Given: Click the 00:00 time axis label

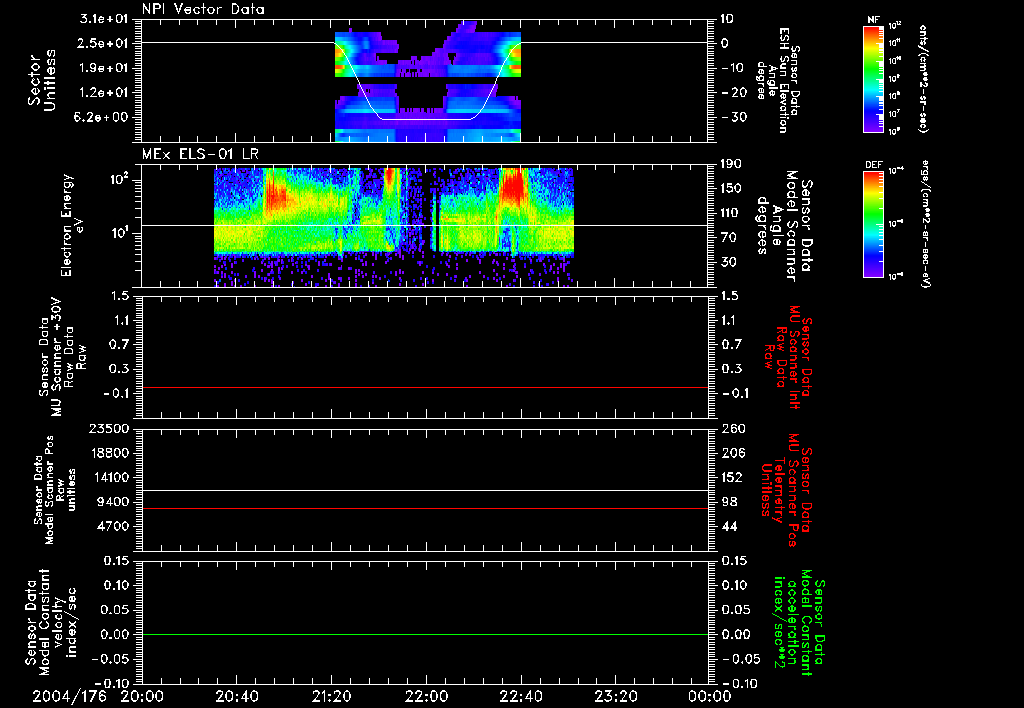Looking at the screenshot, I should (x=710, y=696).
